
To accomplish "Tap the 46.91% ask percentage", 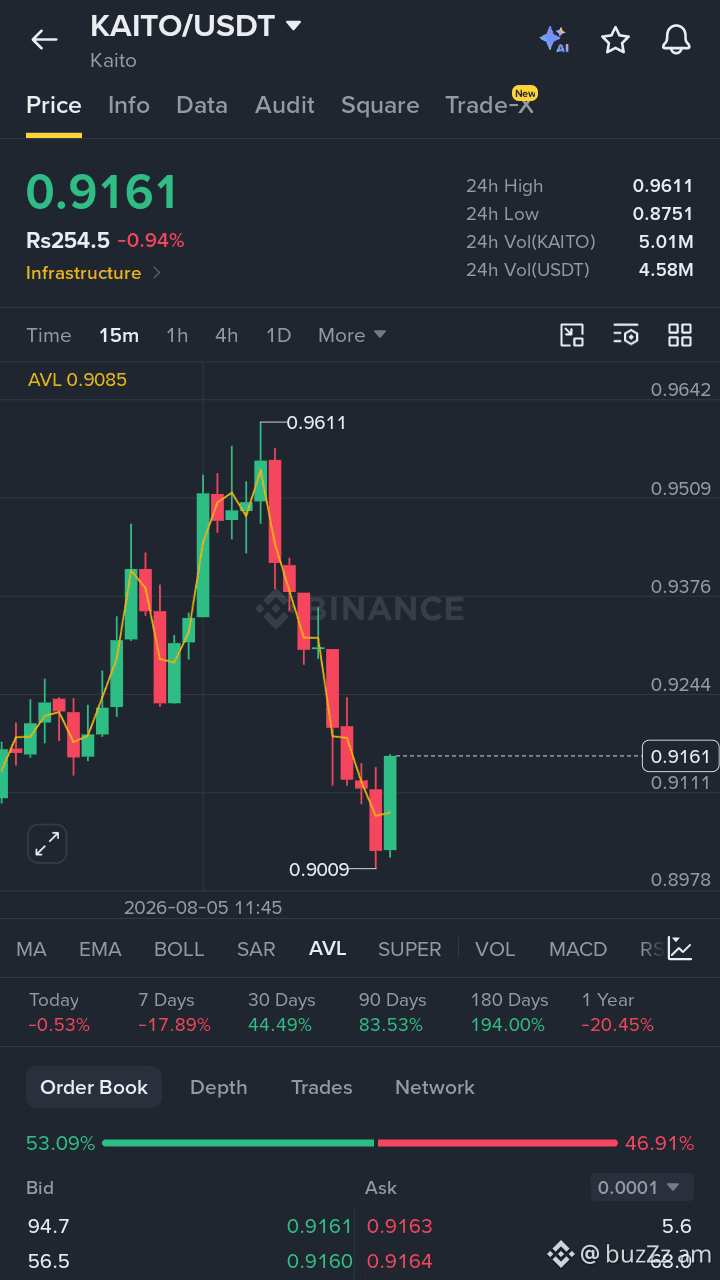I will click(659, 1143).
